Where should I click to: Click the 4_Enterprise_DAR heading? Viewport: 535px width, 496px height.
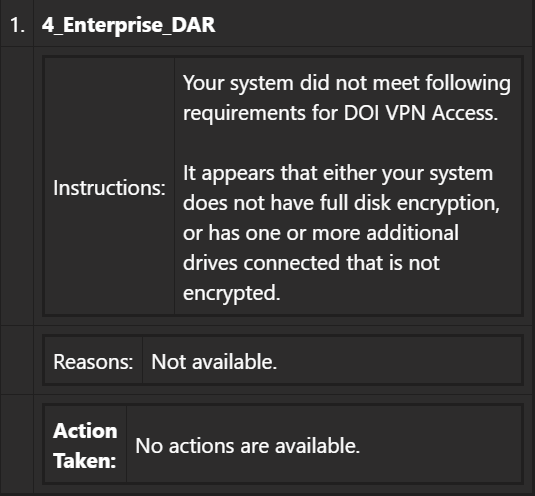tap(128, 25)
